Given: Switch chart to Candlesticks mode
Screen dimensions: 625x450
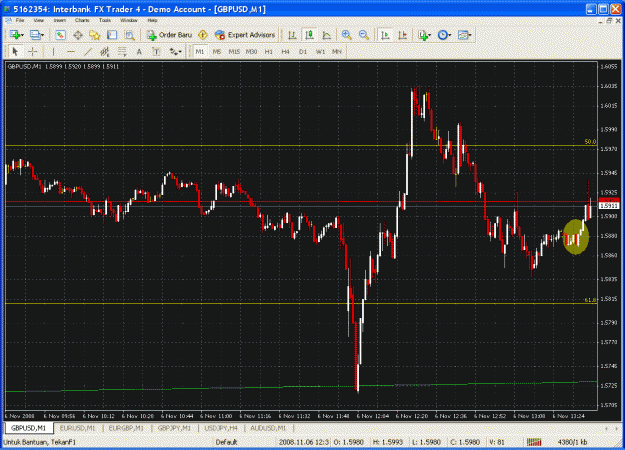Looking at the screenshot, I should click(309, 35).
